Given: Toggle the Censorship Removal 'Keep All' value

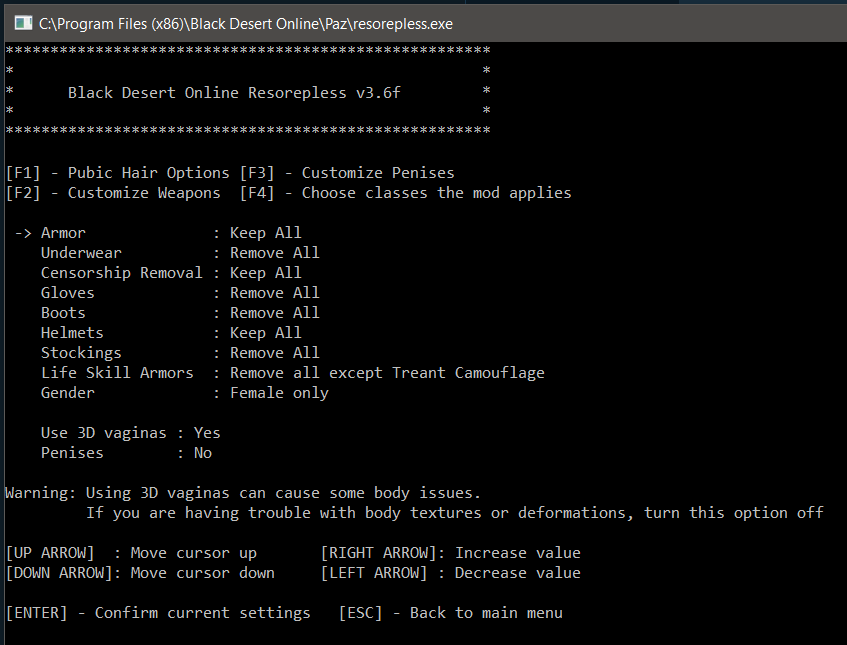Looking at the screenshot, I should point(265,273).
